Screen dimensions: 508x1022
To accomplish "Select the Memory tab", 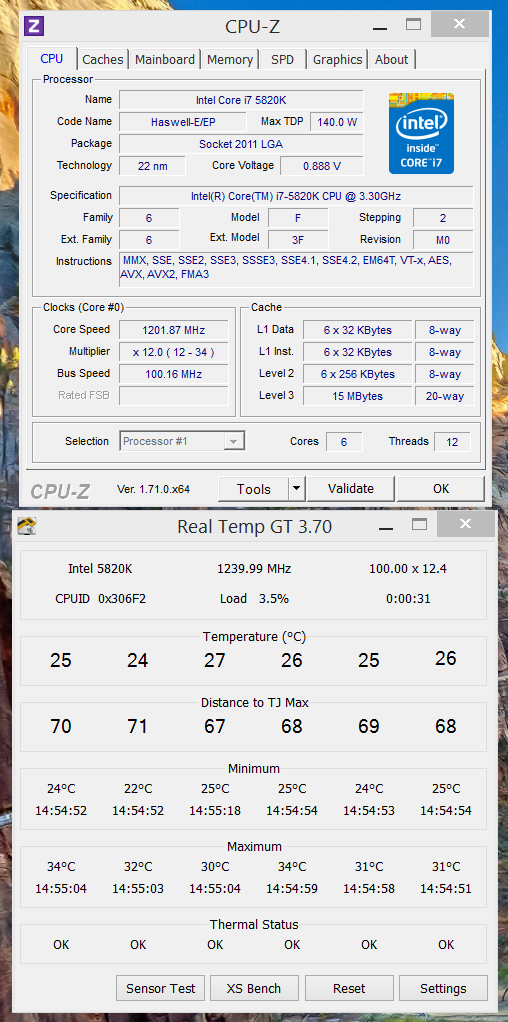I will [x=230, y=59].
